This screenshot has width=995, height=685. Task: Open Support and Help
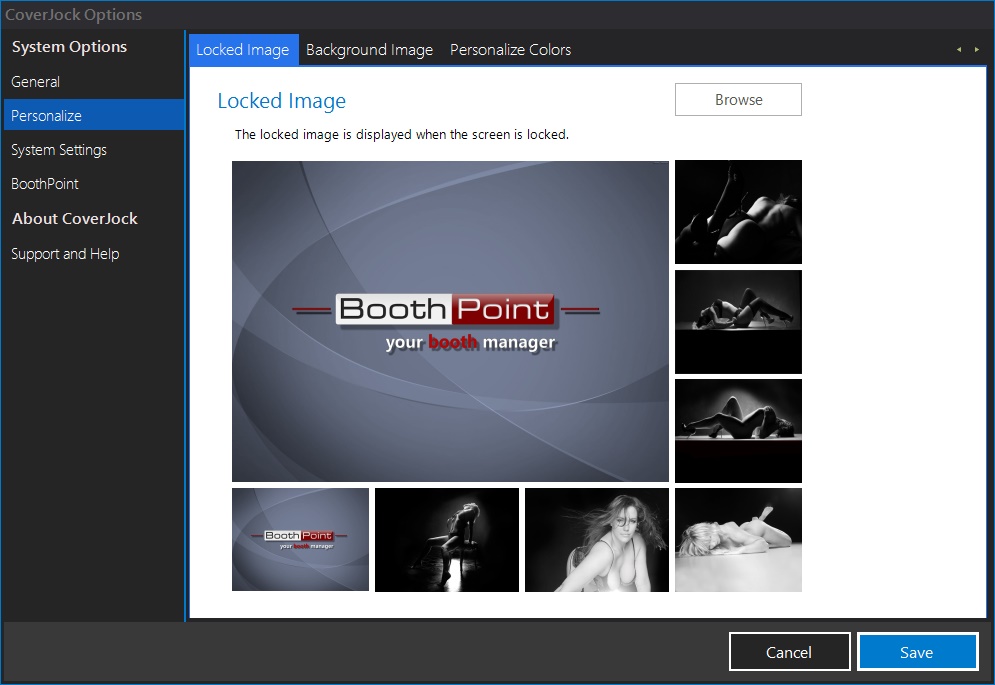[94, 254]
